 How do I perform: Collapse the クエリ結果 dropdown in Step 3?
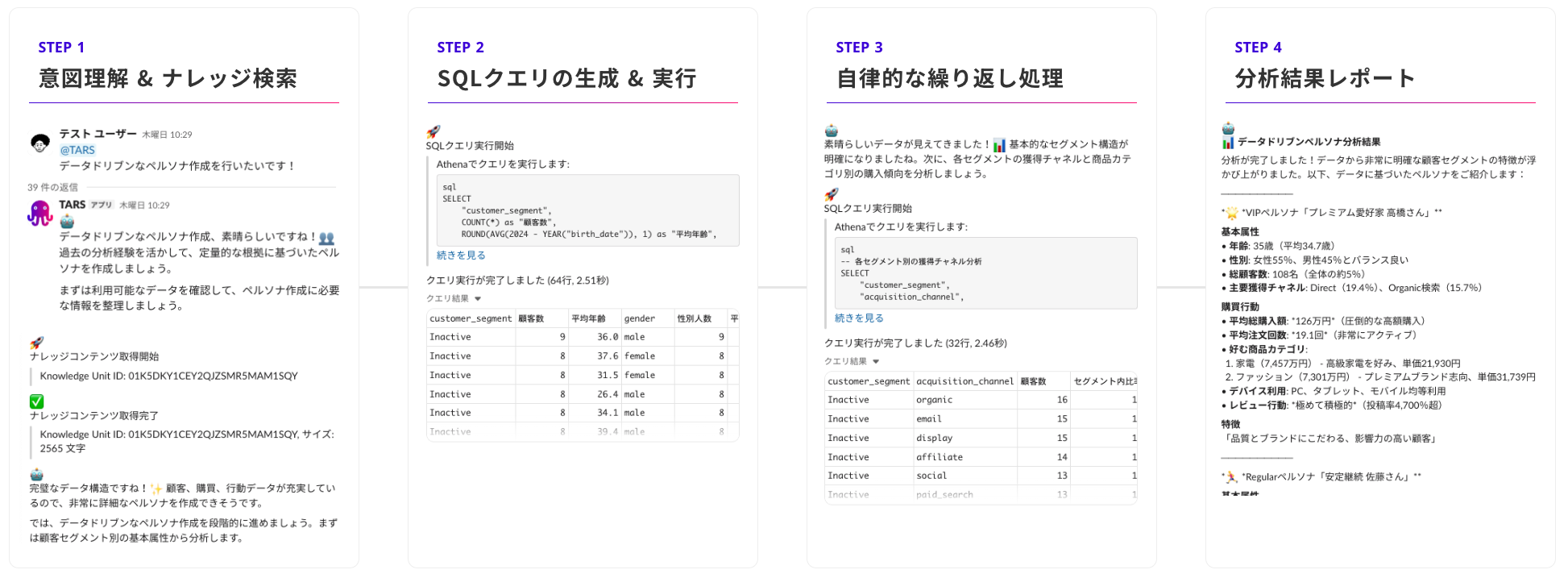876,362
